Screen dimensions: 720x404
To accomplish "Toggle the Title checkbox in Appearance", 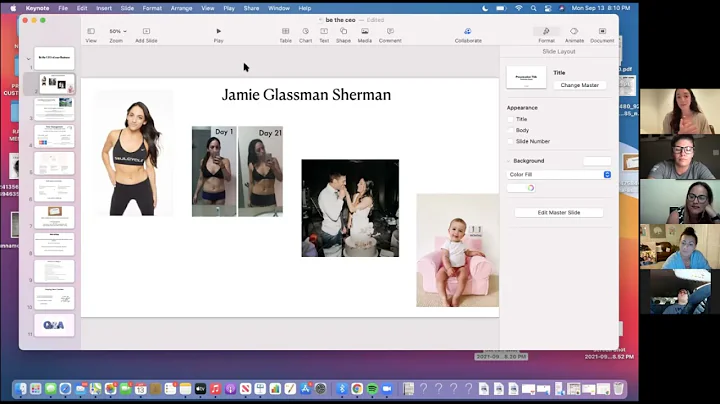I will tap(510, 119).
